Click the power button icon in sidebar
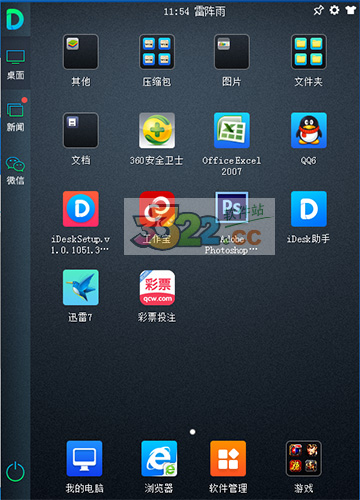This screenshot has height=500, width=360. 15,472
